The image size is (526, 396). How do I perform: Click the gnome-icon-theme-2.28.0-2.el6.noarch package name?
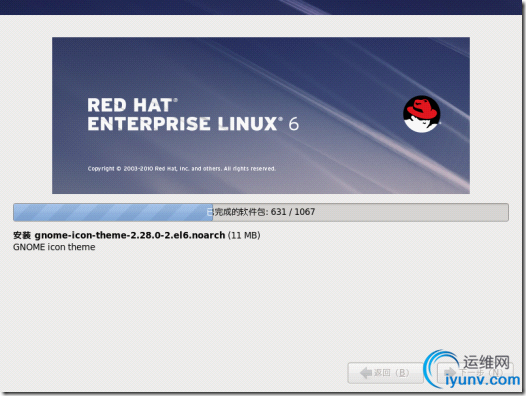click(129, 235)
